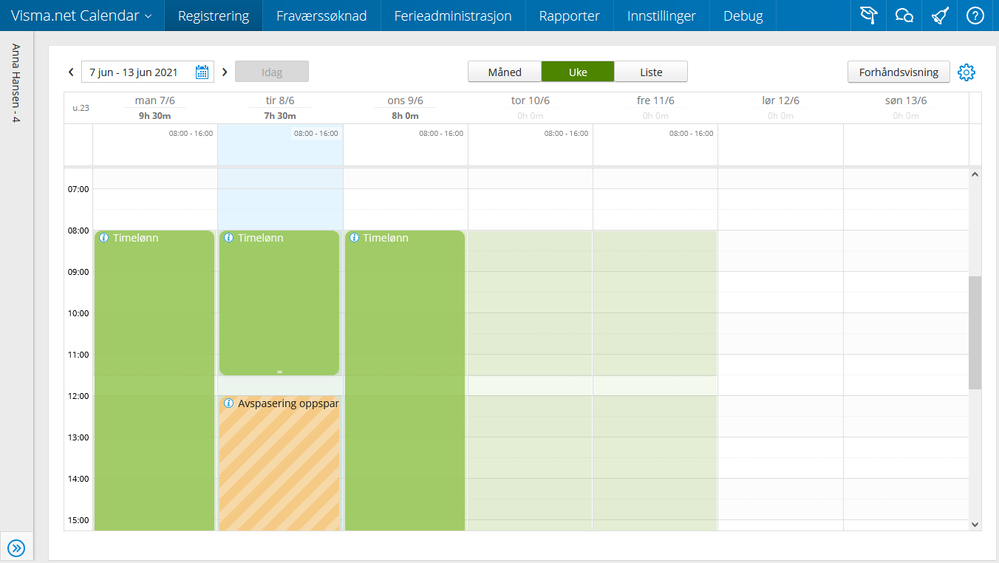Viewport: 999px width, 563px height.
Task: Open Visma.net Calendar app dropdown
Action: 81,16
